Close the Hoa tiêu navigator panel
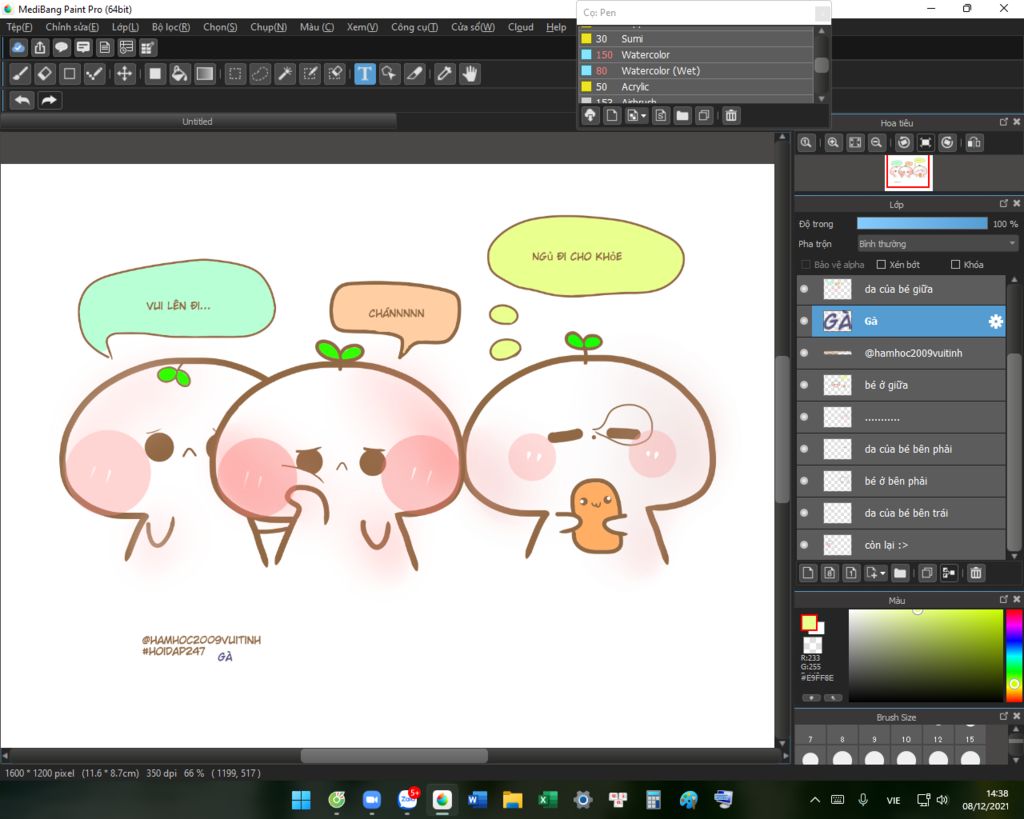Image resolution: width=1024 pixels, height=819 pixels. 1016,122
